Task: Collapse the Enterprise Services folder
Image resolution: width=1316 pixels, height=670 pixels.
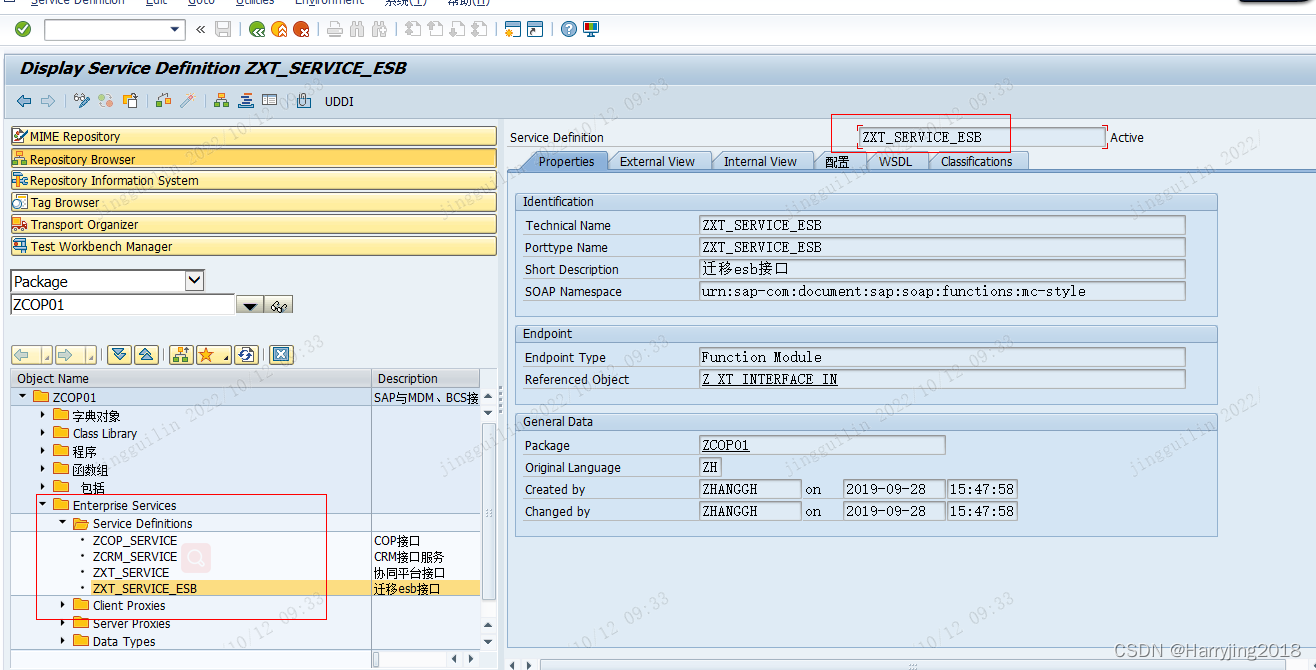Action: click(43, 505)
